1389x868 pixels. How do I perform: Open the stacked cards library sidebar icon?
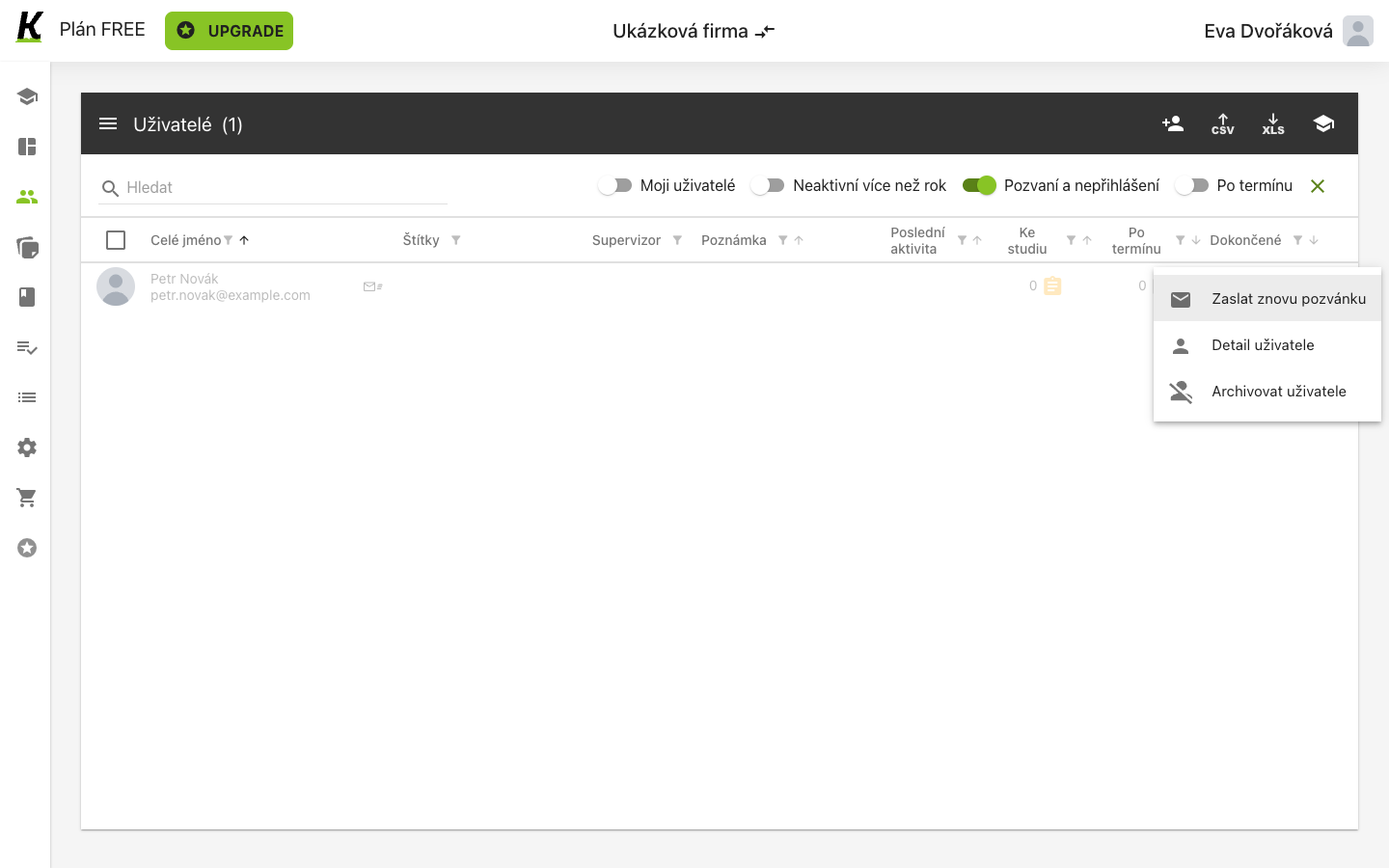coord(27,247)
